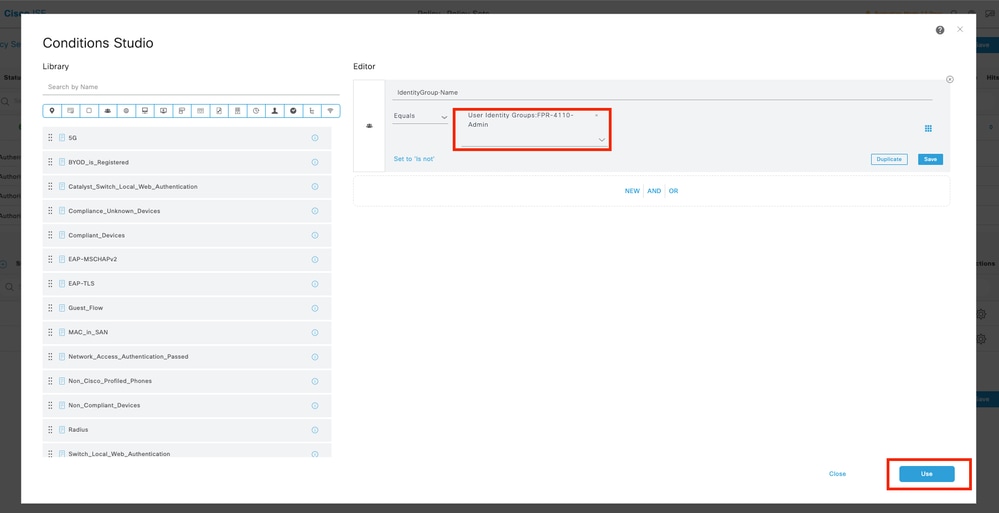This screenshot has height=513, width=999.
Task: Filter library by identity group people icon
Action: pyautogui.click(x=108, y=111)
